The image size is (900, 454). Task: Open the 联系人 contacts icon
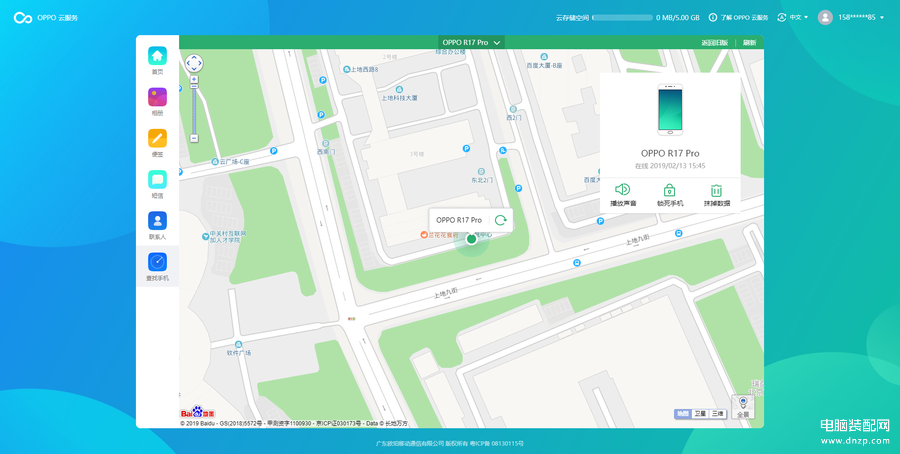click(157, 221)
